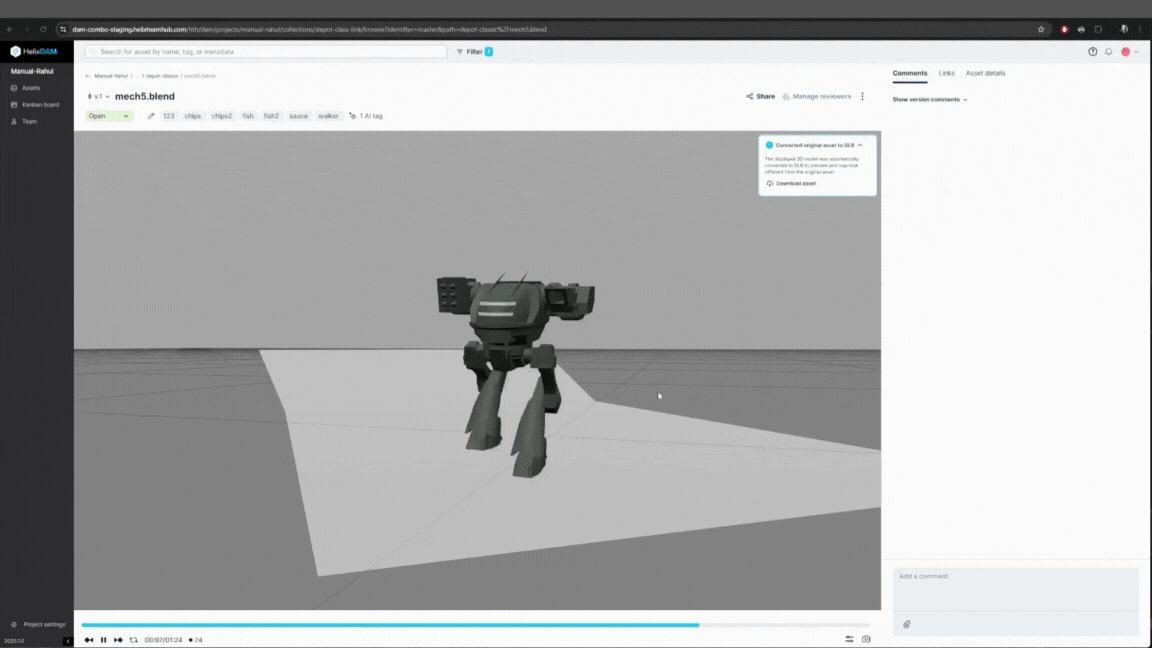Expand the v.1 version selector

click(99, 97)
